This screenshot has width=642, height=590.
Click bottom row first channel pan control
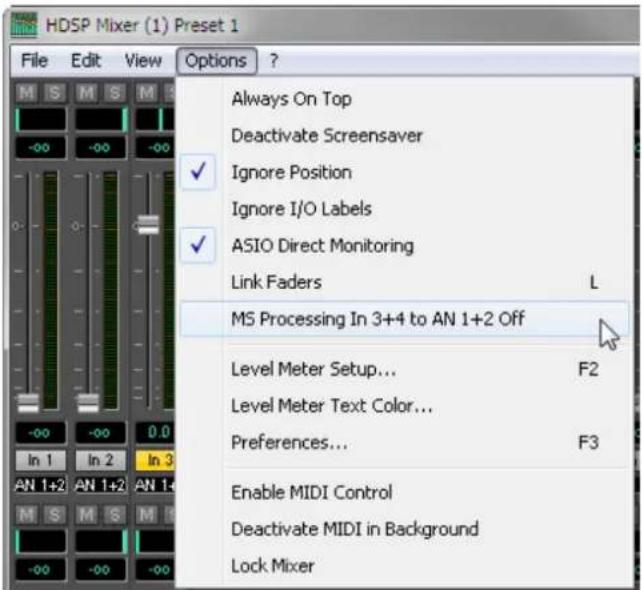click(x=41, y=542)
